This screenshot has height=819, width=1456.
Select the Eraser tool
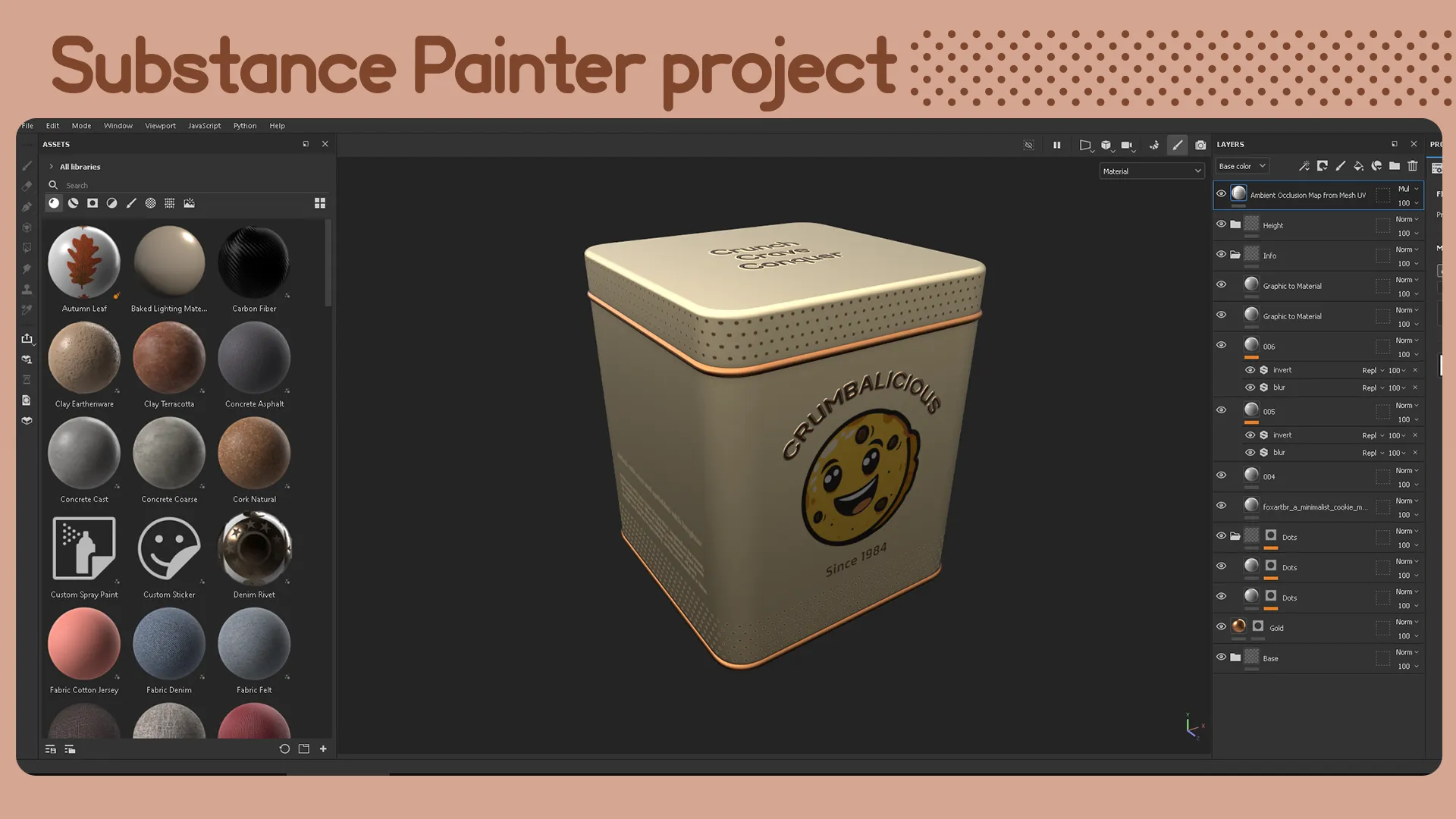27,185
